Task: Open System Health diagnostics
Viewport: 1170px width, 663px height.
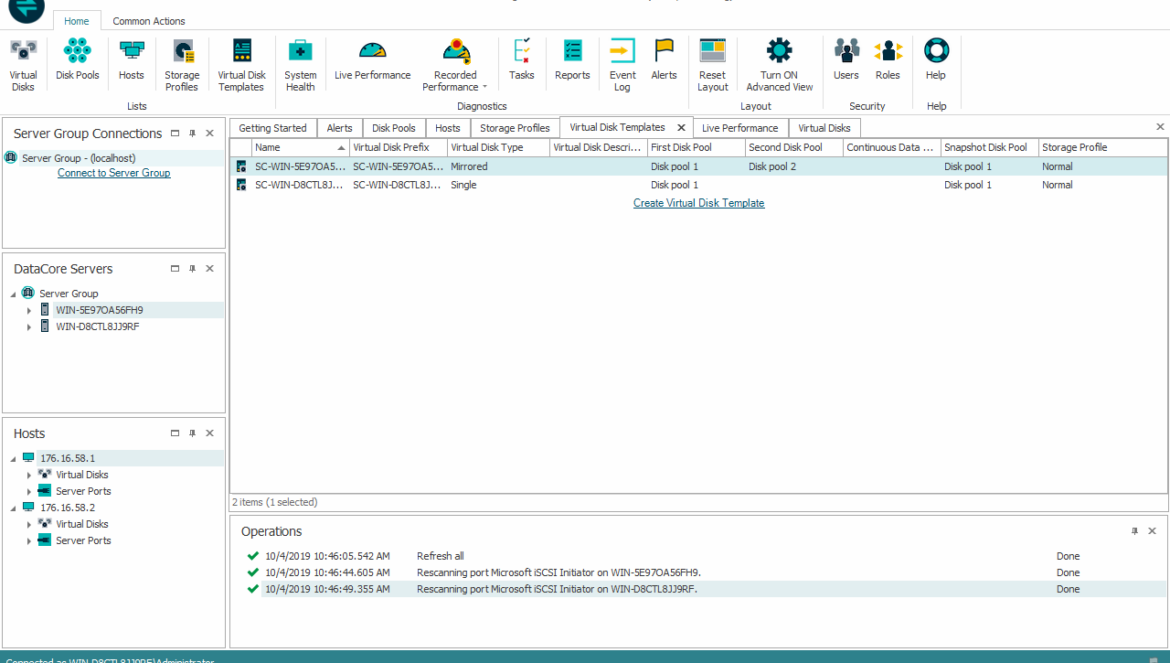Action: (x=300, y=65)
